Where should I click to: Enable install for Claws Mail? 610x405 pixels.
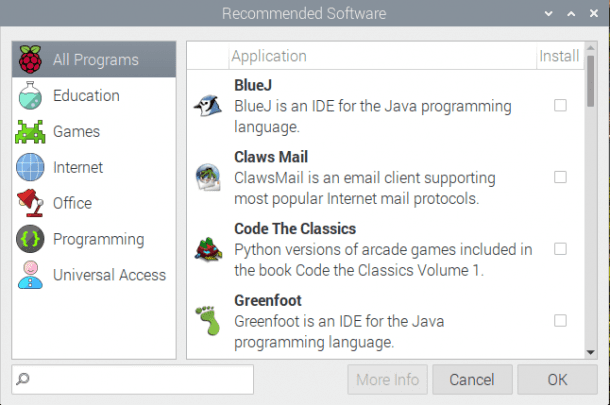pos(560,177)
